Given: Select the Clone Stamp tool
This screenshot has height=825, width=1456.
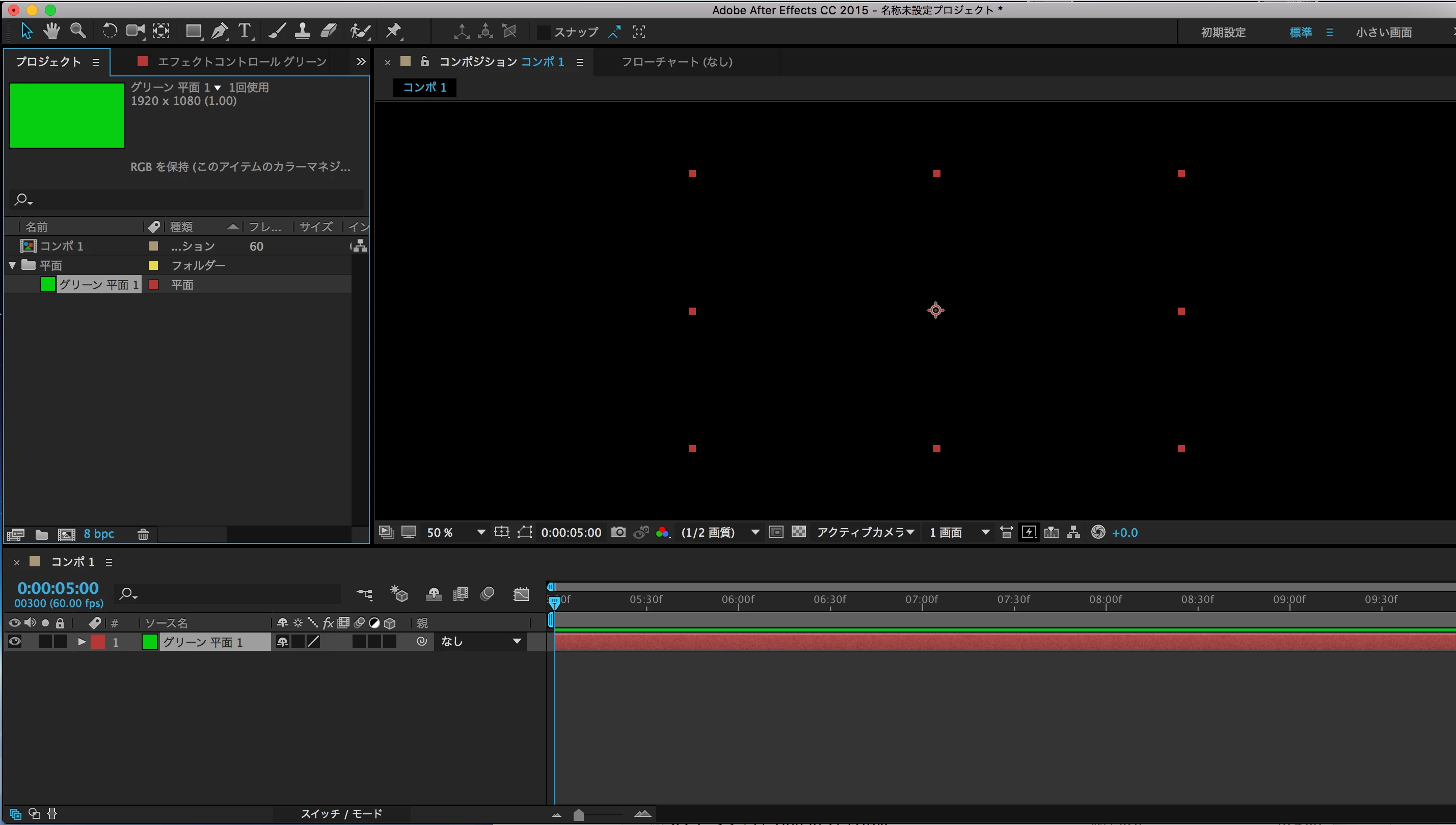Looking at the screenshot, I should point(302,31).
